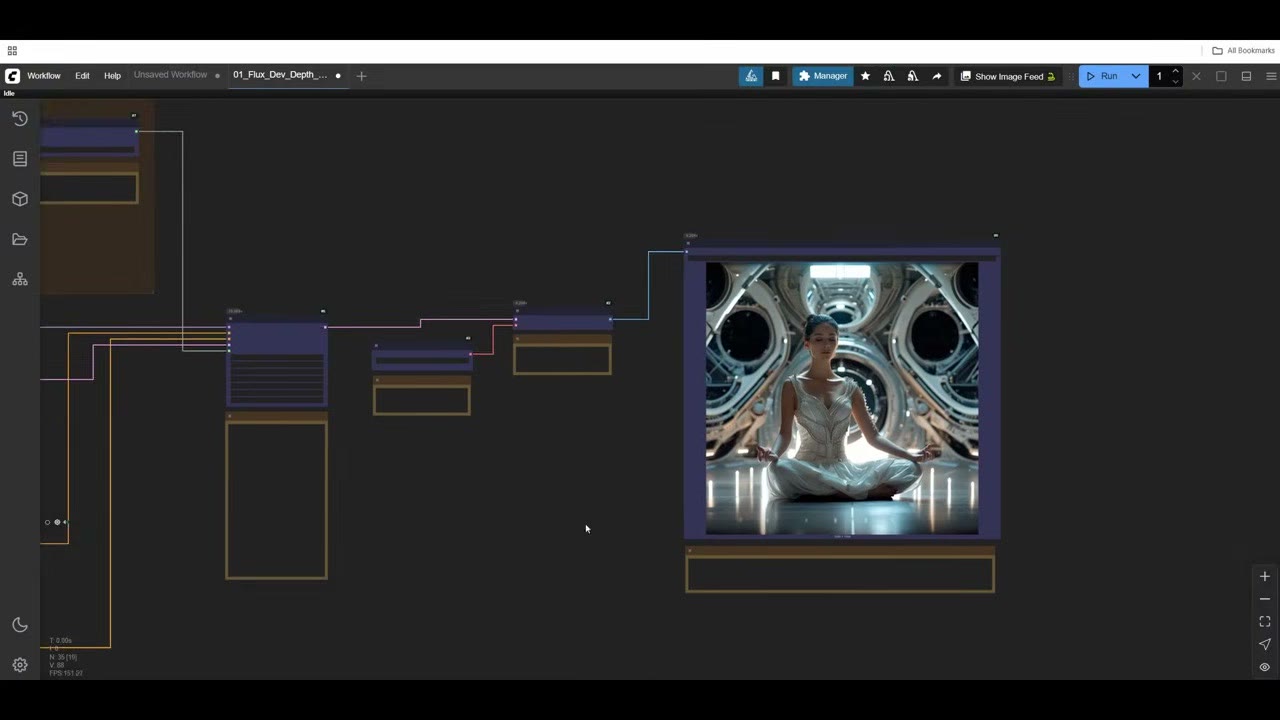Click the share arrow icon in toolbar
The width and height of the screenshot is (1280, 720).
[x=937, y=76]
